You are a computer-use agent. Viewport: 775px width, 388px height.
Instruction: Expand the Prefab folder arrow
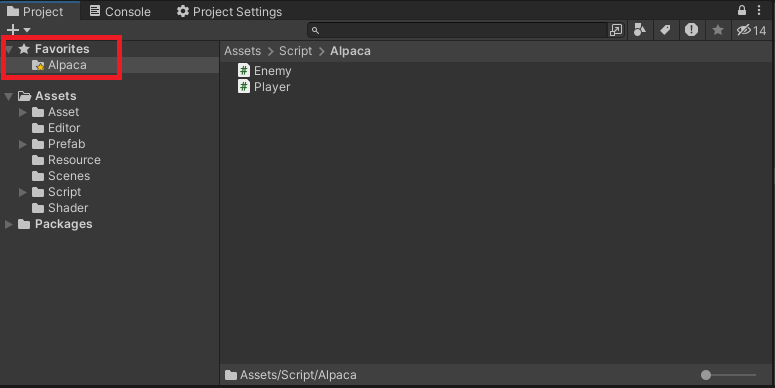coord(22,144)
